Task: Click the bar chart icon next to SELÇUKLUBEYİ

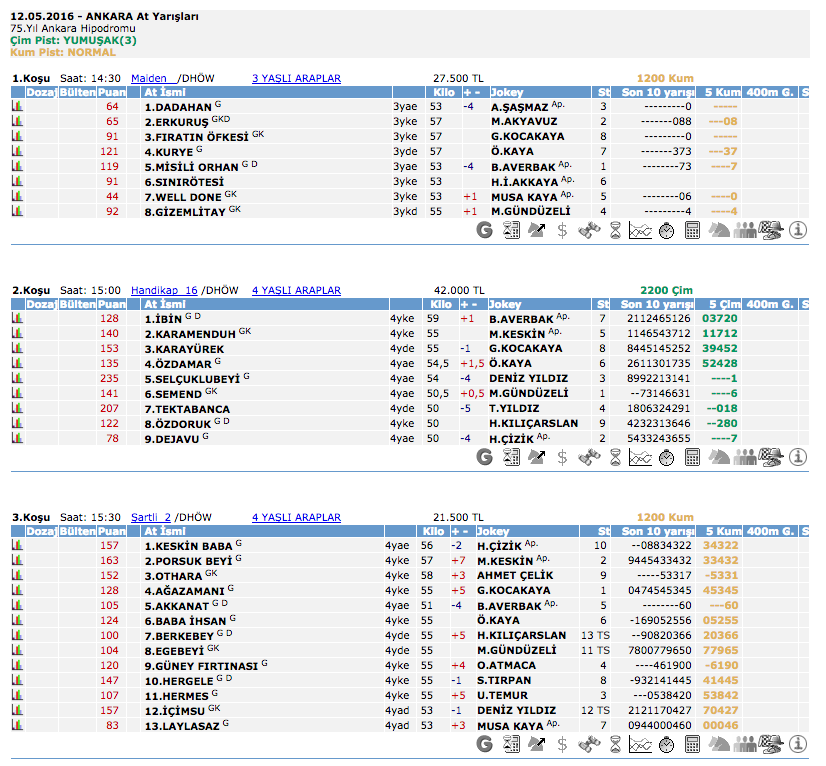Action: point(17,378)
